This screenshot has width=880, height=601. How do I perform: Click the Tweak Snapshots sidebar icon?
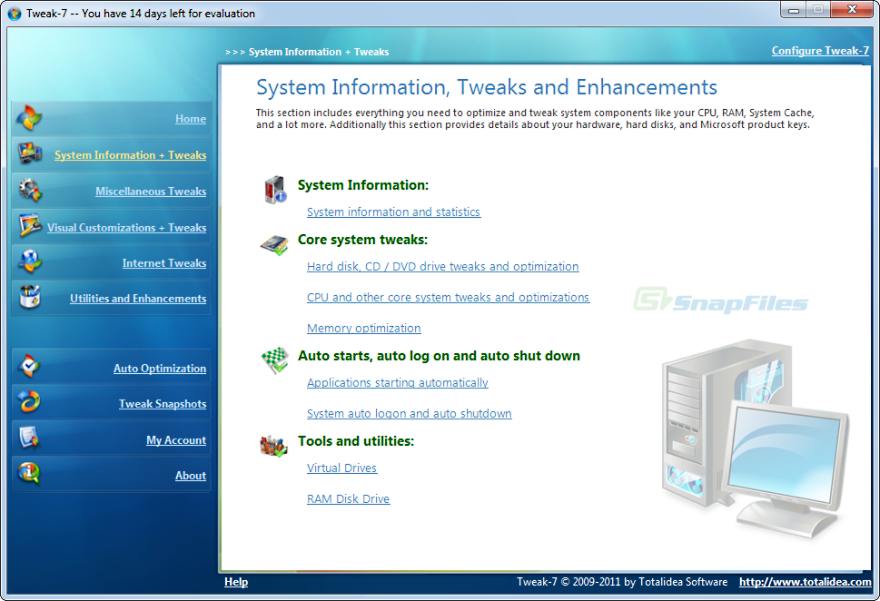tap(29, 401)
